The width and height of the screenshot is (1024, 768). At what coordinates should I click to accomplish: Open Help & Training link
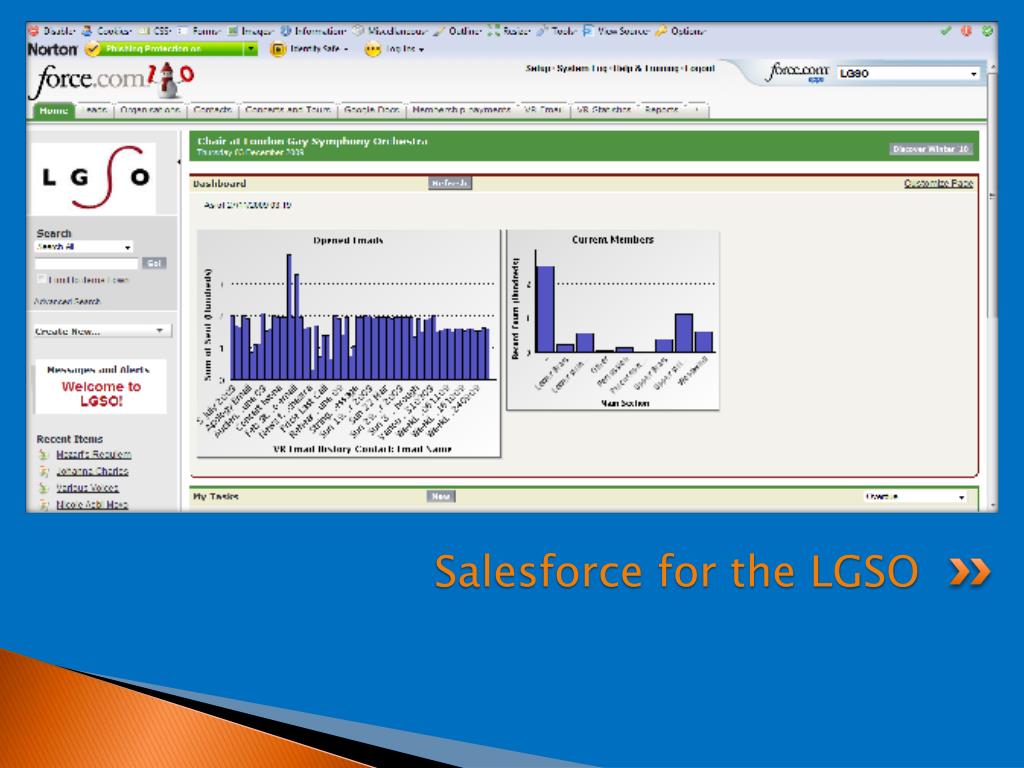tap(646, 69)
